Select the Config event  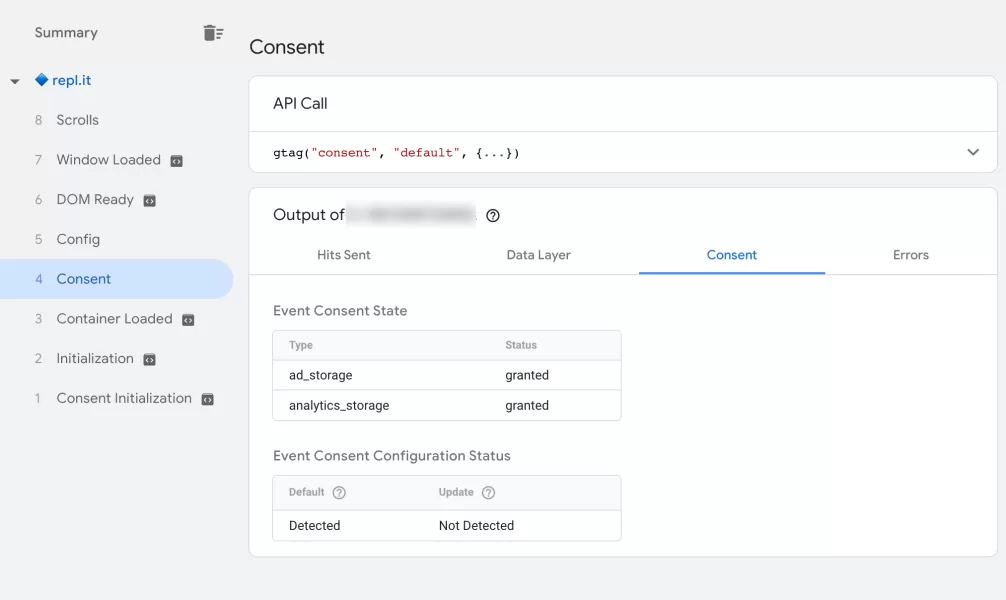click(x=78, y=240)
